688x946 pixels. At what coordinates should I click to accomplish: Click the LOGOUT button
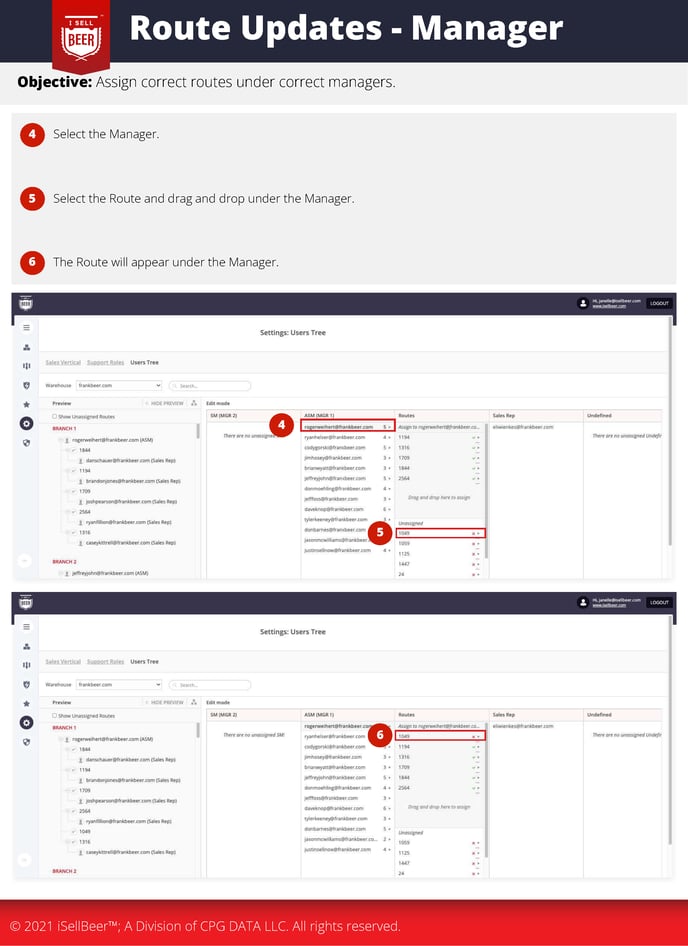658,303
